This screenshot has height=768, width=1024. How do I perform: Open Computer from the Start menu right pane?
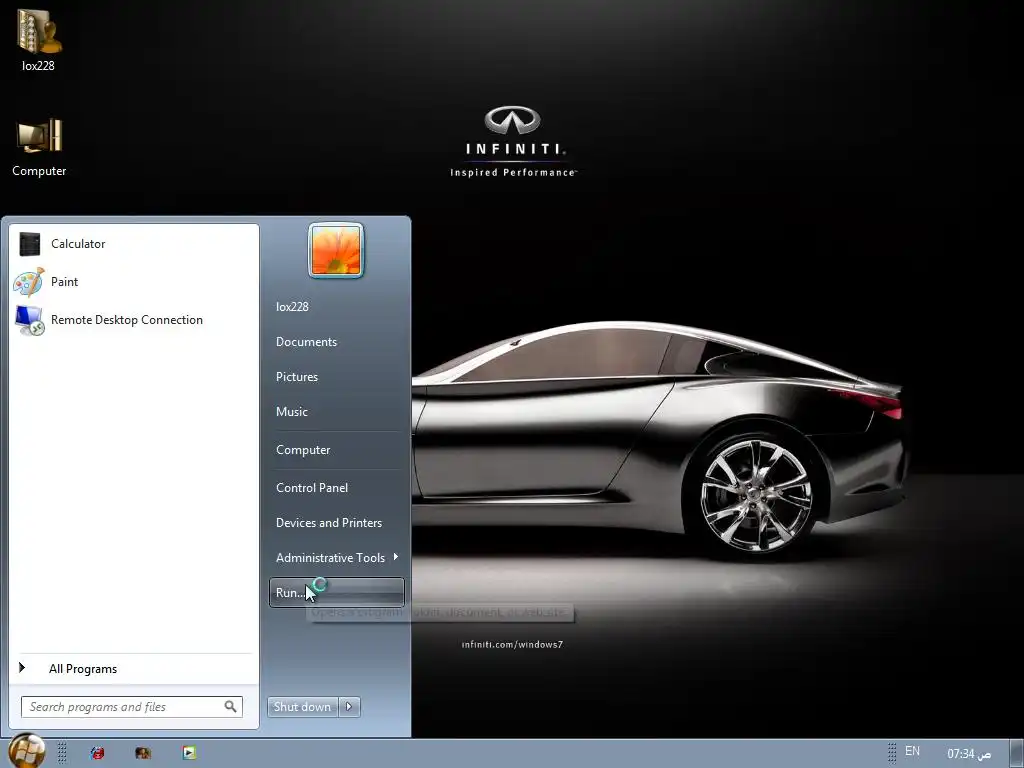[x=303, y=450]
